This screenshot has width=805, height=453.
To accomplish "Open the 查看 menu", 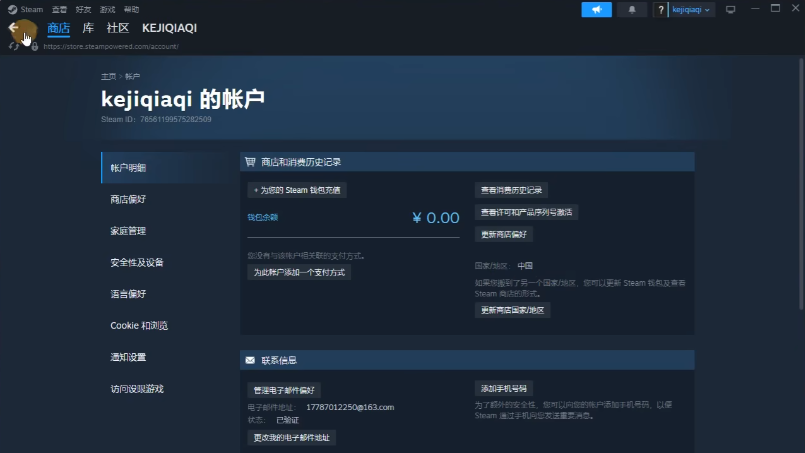I will (x=60, y=9).
